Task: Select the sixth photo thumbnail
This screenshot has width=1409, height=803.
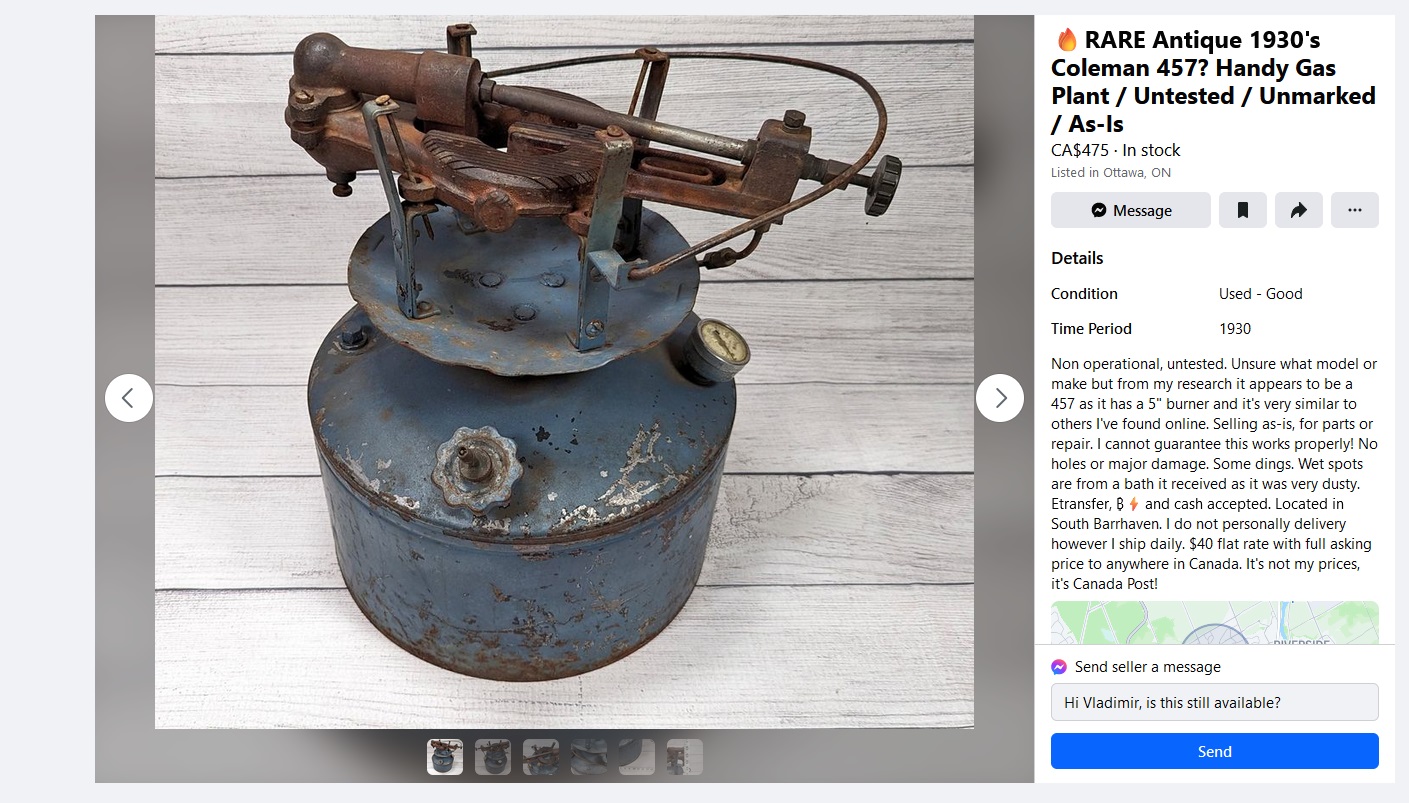Action: coord(685,757)
